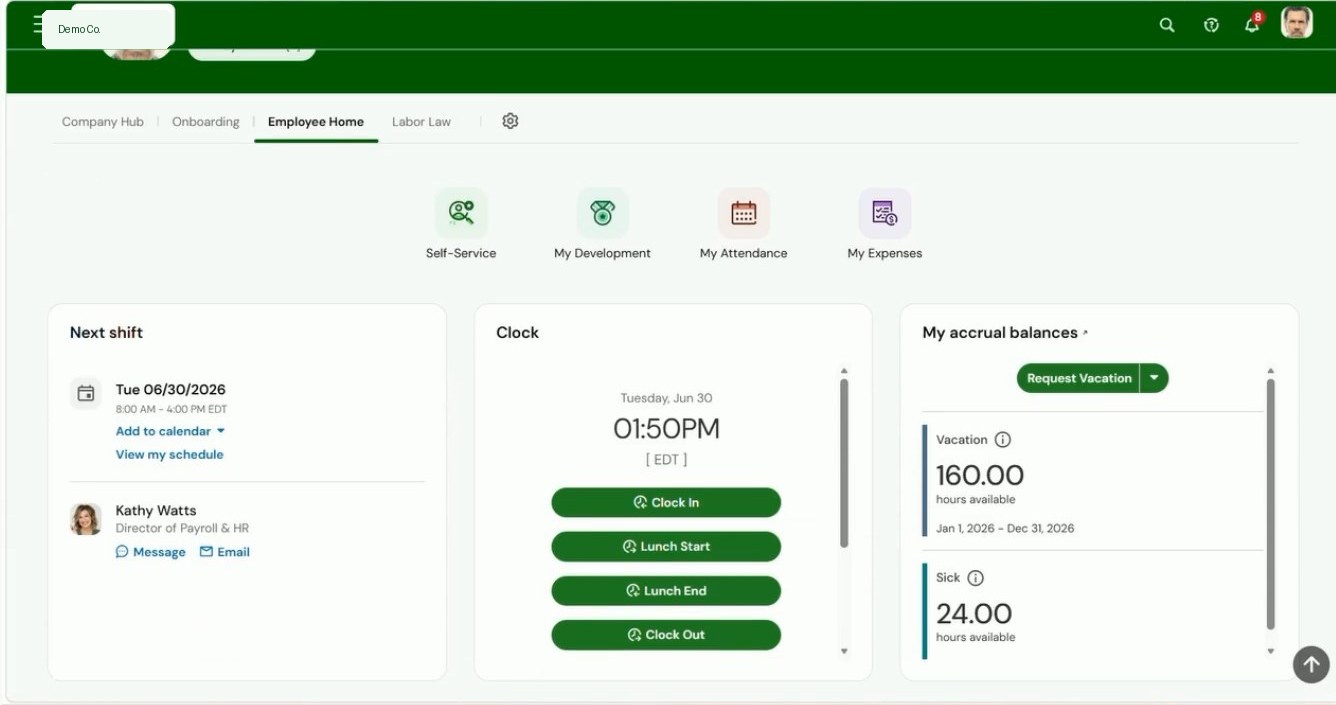
Task: Click the "Director of Payroll & HR" title
Action: point(182,528)
